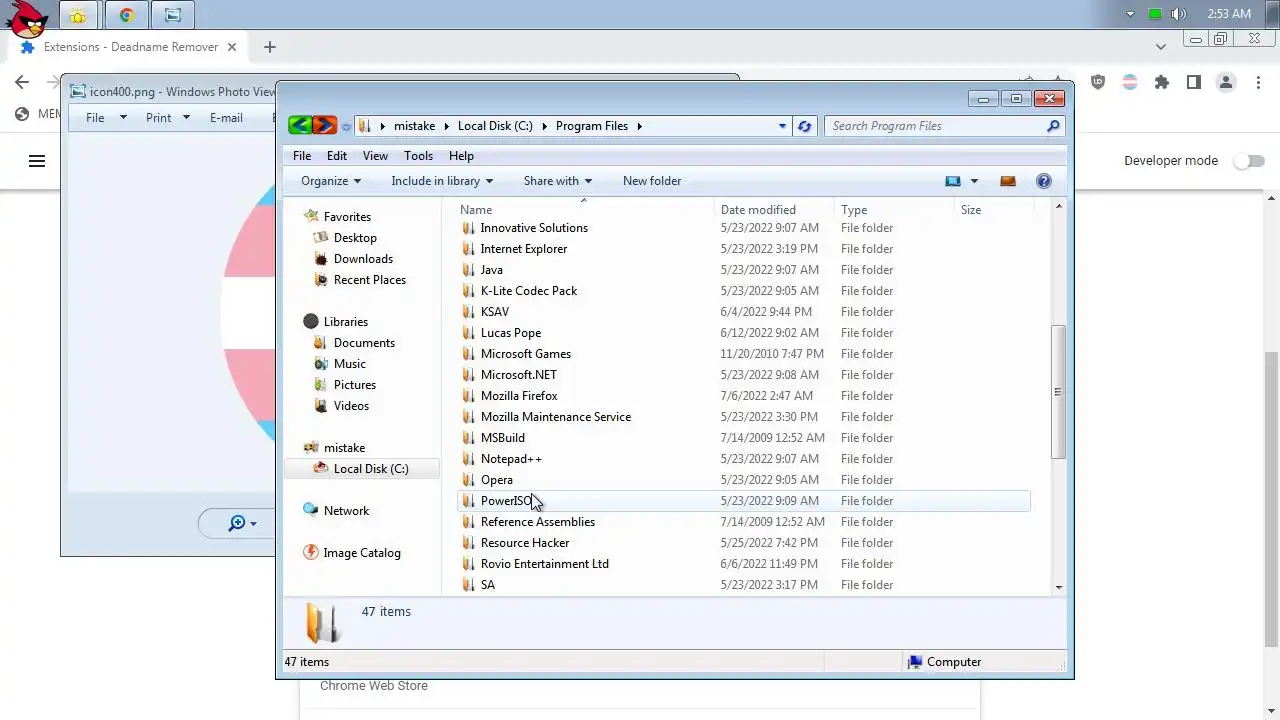The height and width of the screenshot is (720, 1280).
Task: Open the Organize dropdown
Action: coord(331,181)
